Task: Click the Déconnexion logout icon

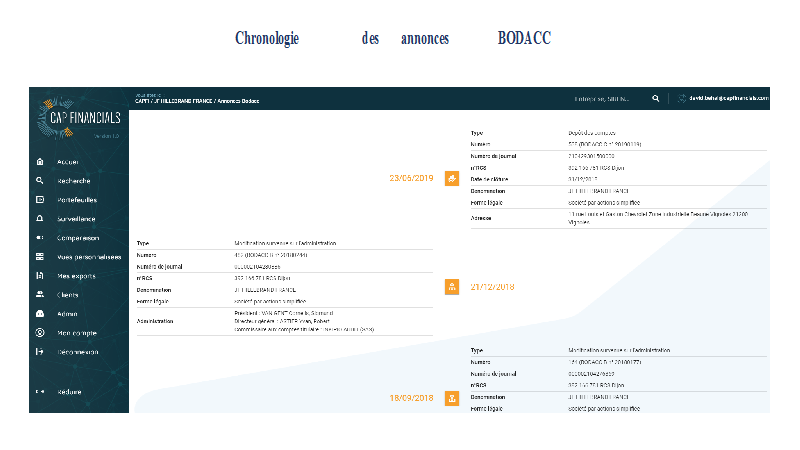Action: pyautogui.click(x=39, y=352)
